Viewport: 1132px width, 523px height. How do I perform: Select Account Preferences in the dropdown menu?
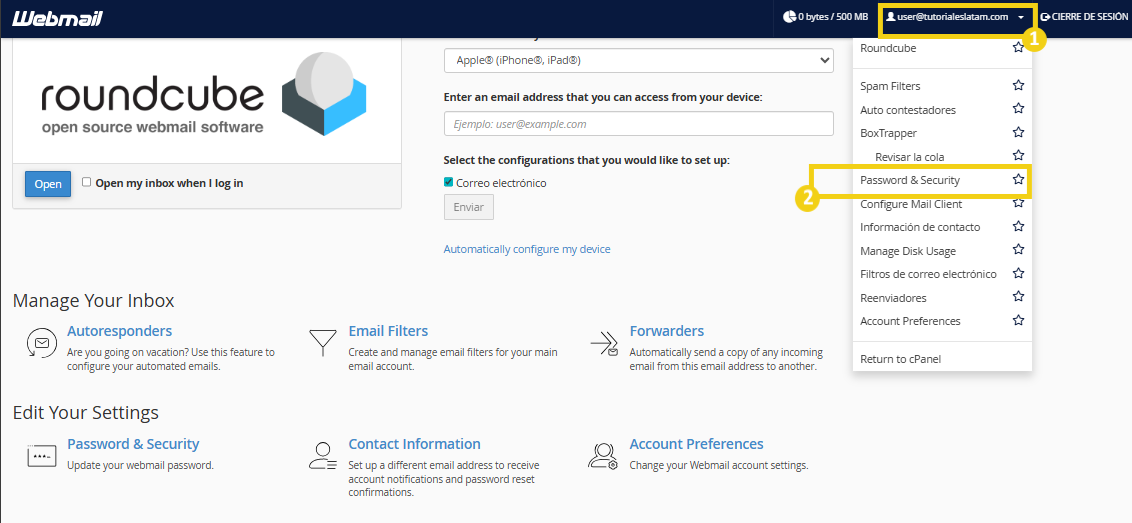tap(910, 321)
